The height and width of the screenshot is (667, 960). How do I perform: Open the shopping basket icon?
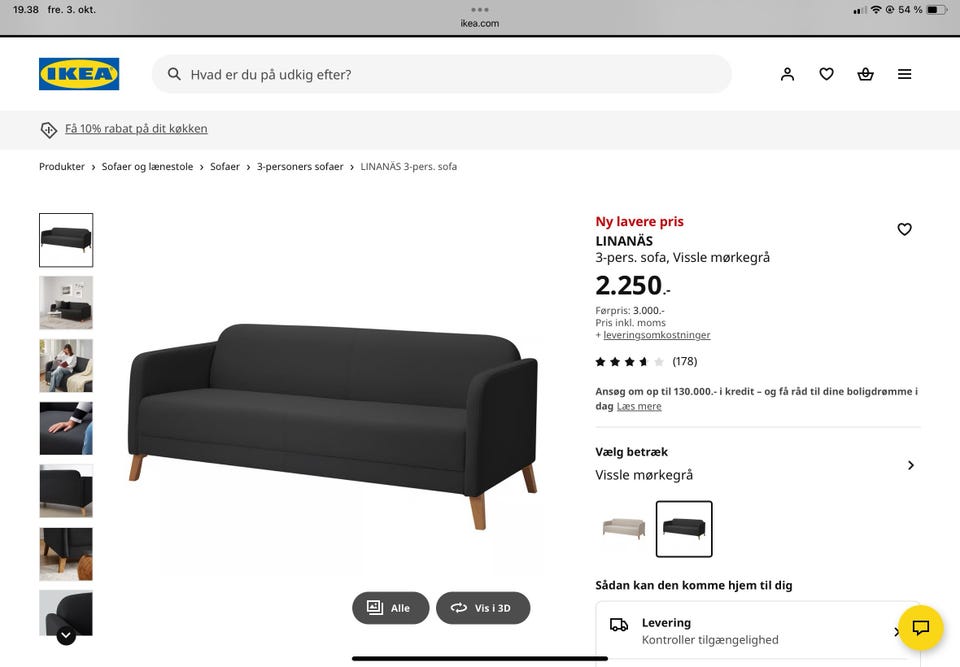865,74
